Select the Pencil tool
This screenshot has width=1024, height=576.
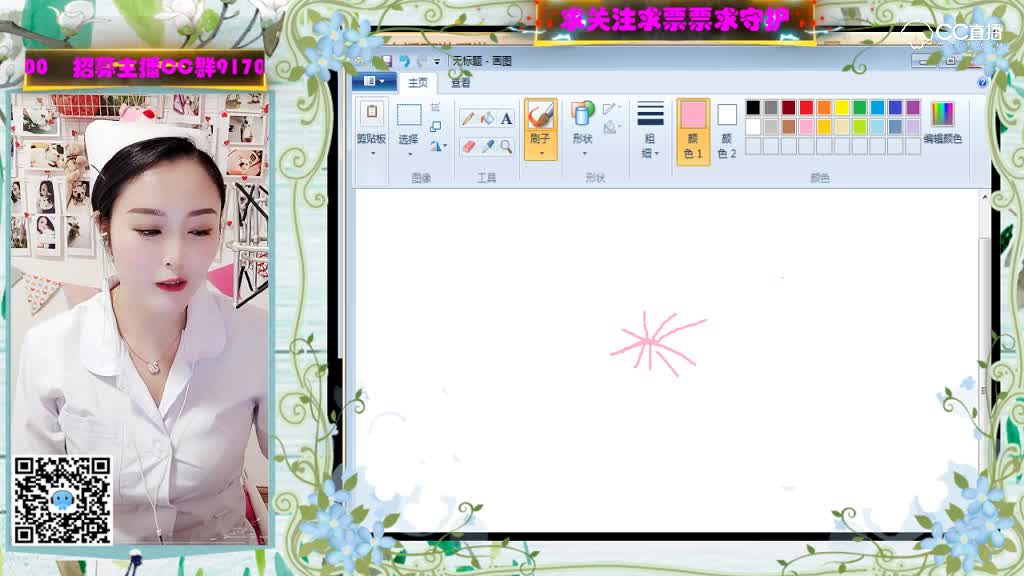pyautogui.click(x=468, y=119)
